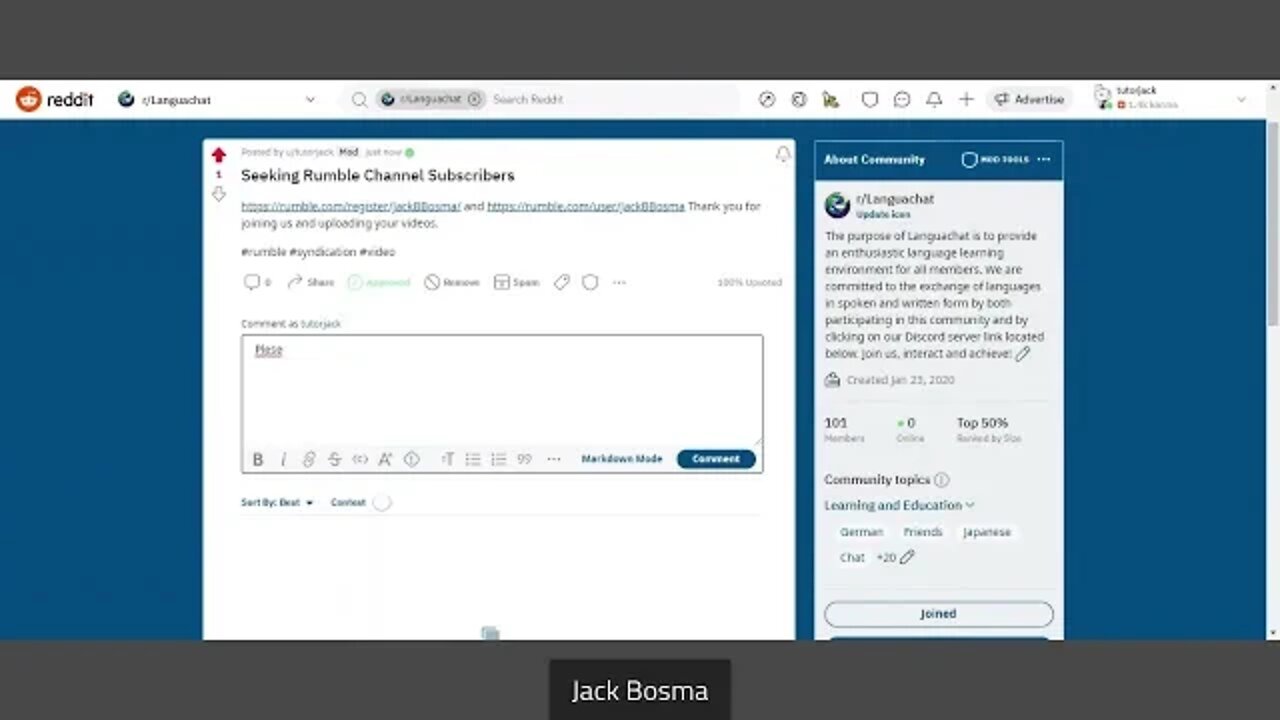This screenshot has width=1280, height=720.
Task: Mark the post as Spam
Action: (517, 282)
